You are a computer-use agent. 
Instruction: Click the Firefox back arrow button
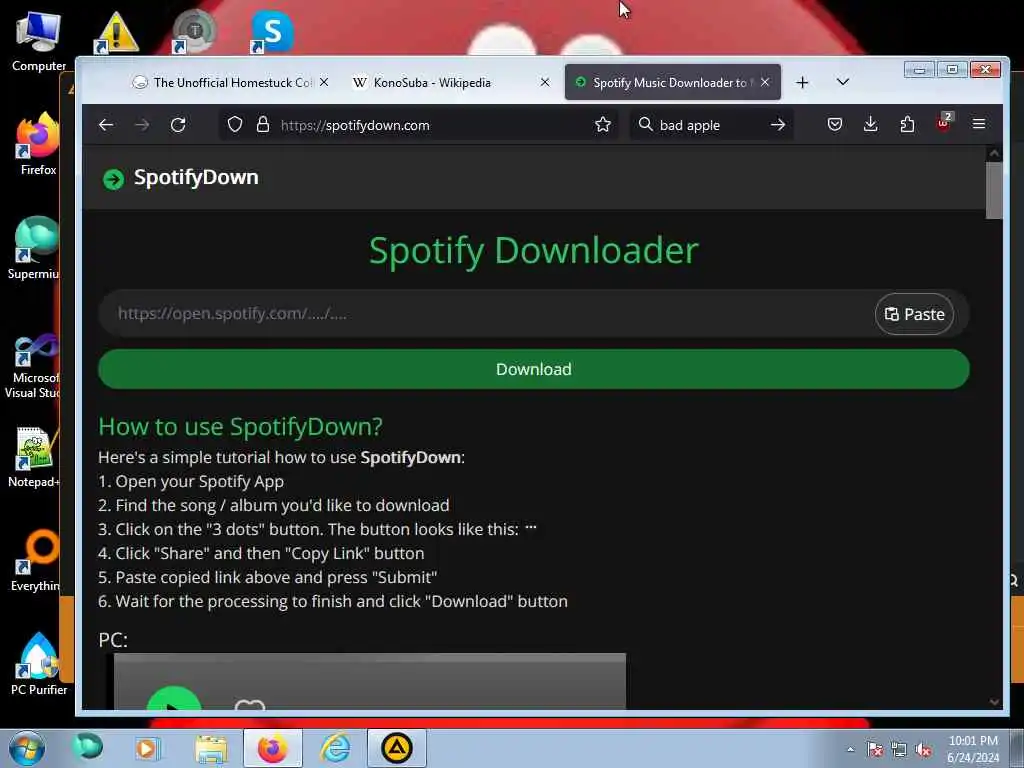click(106, 125)
